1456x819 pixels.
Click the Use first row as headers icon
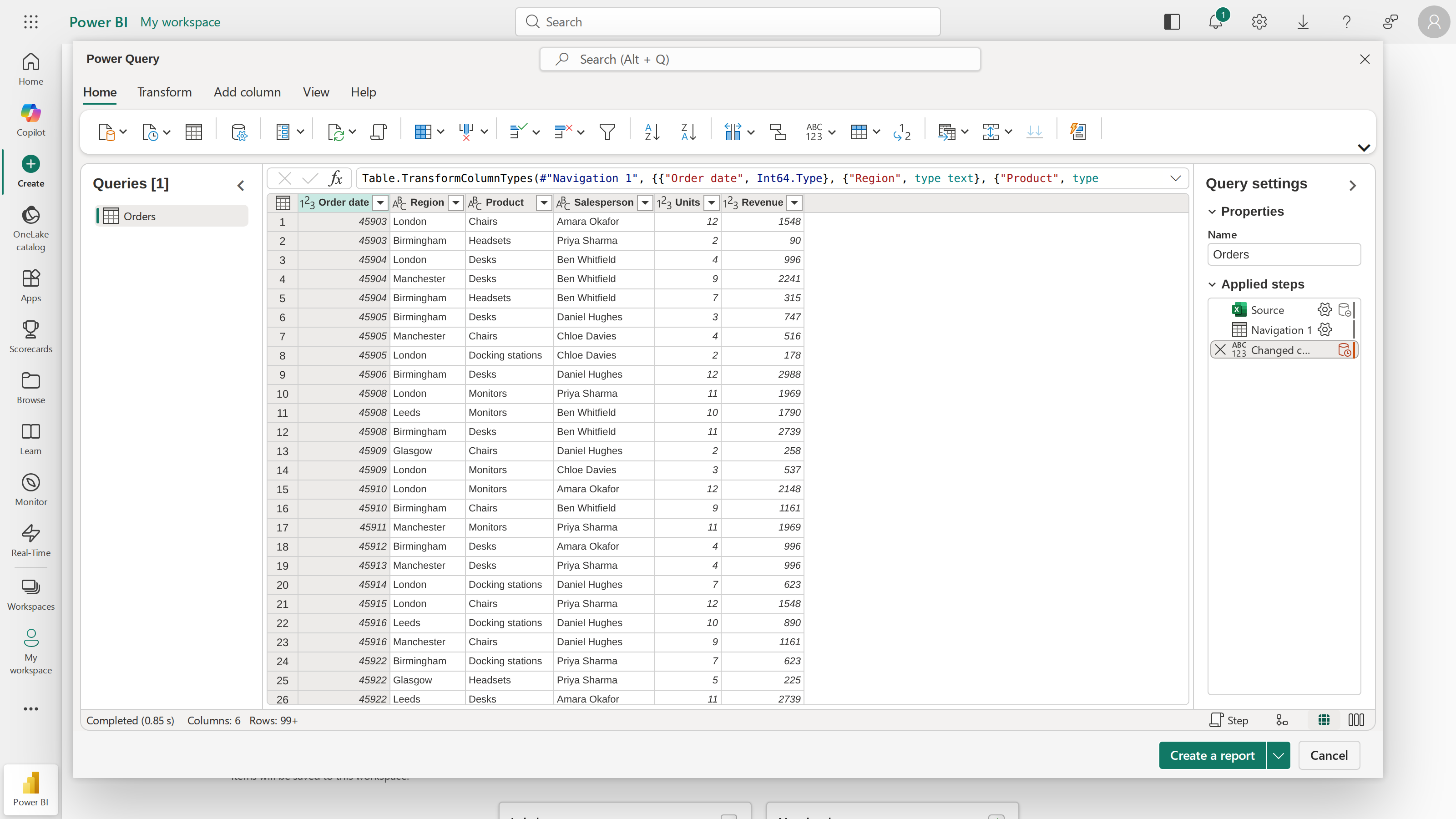pyautogui.click(x=859, y=131)
